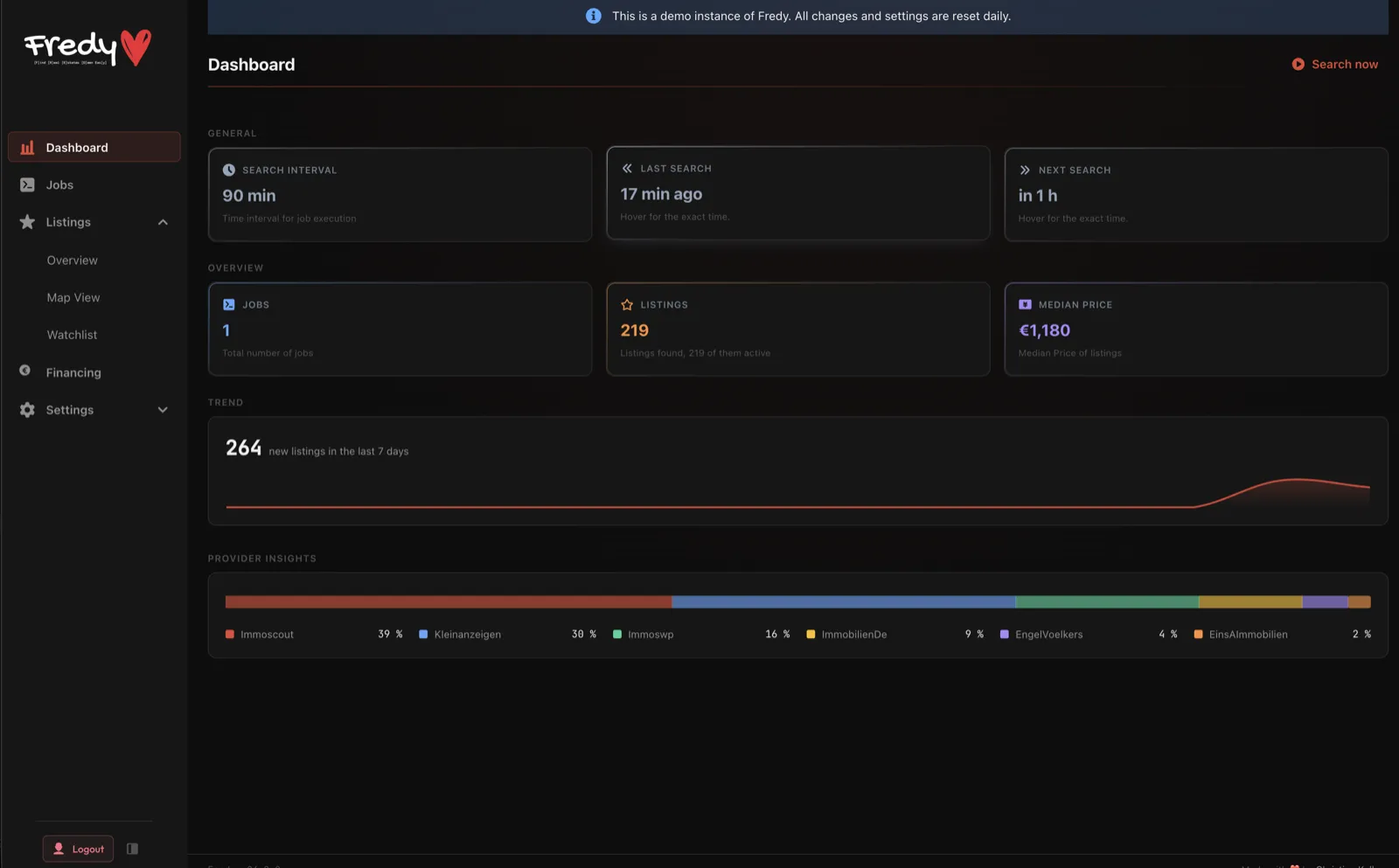The image size is (1399, 868).
Task: Click the Settings gear icon
Action: coord(27,410)
